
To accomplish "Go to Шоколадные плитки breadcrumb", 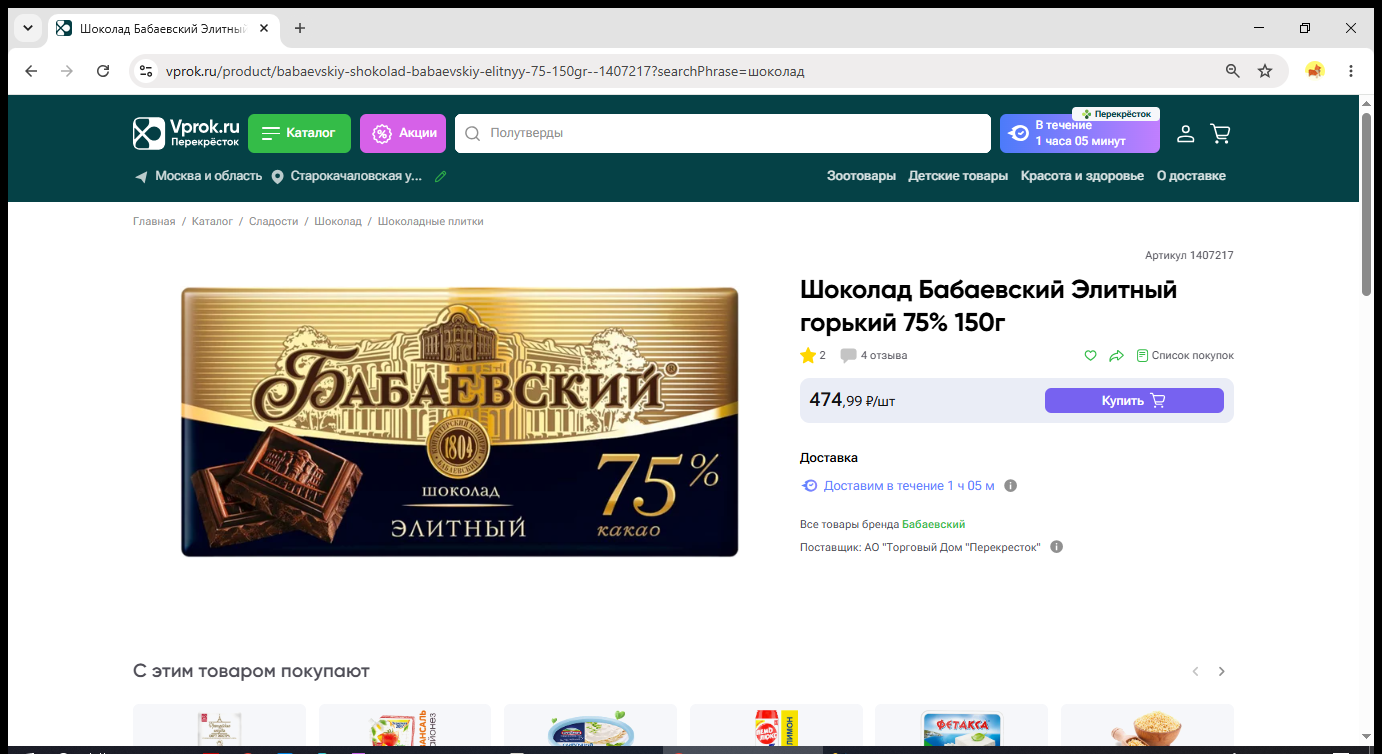I will click(430, 221).
